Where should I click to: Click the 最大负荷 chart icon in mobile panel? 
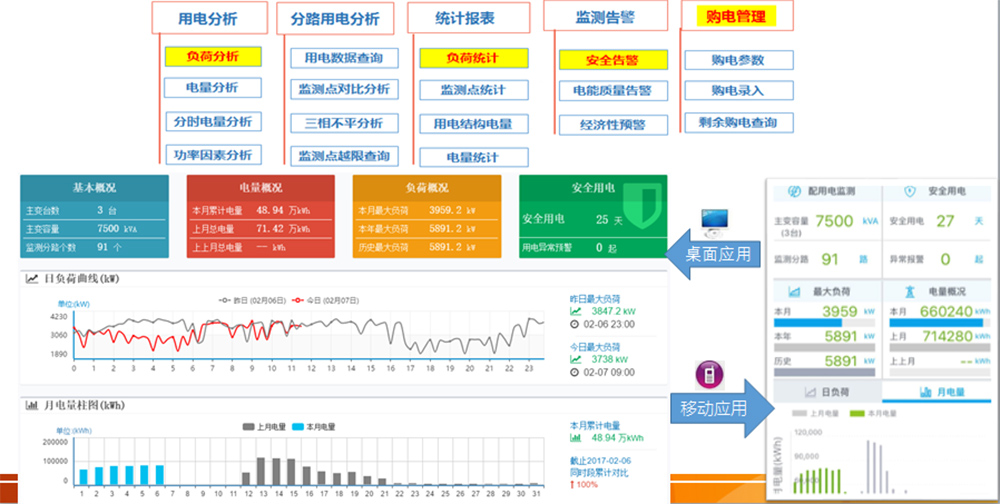point(795,292)
